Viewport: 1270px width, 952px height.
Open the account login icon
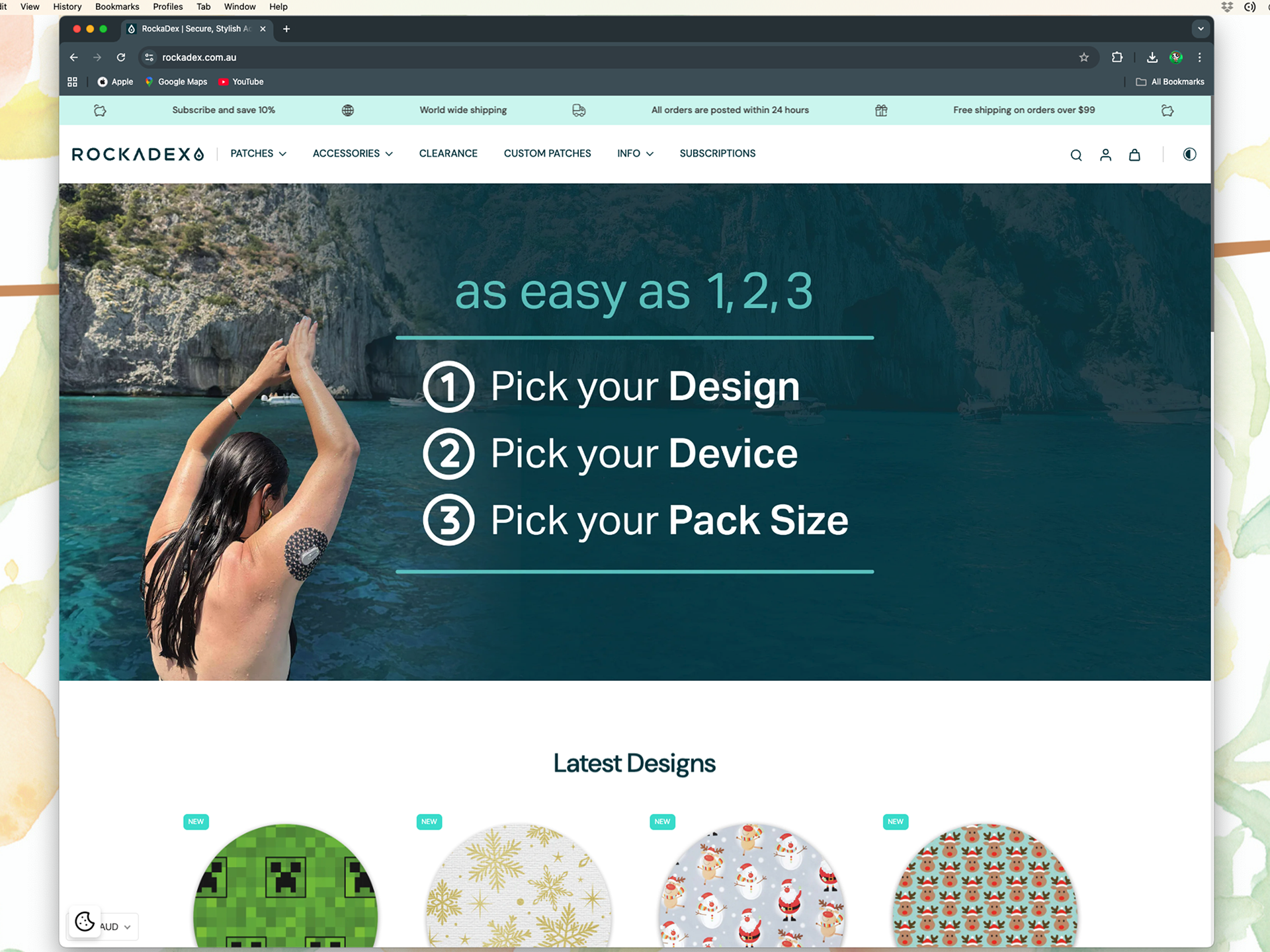click(1105, 155)
